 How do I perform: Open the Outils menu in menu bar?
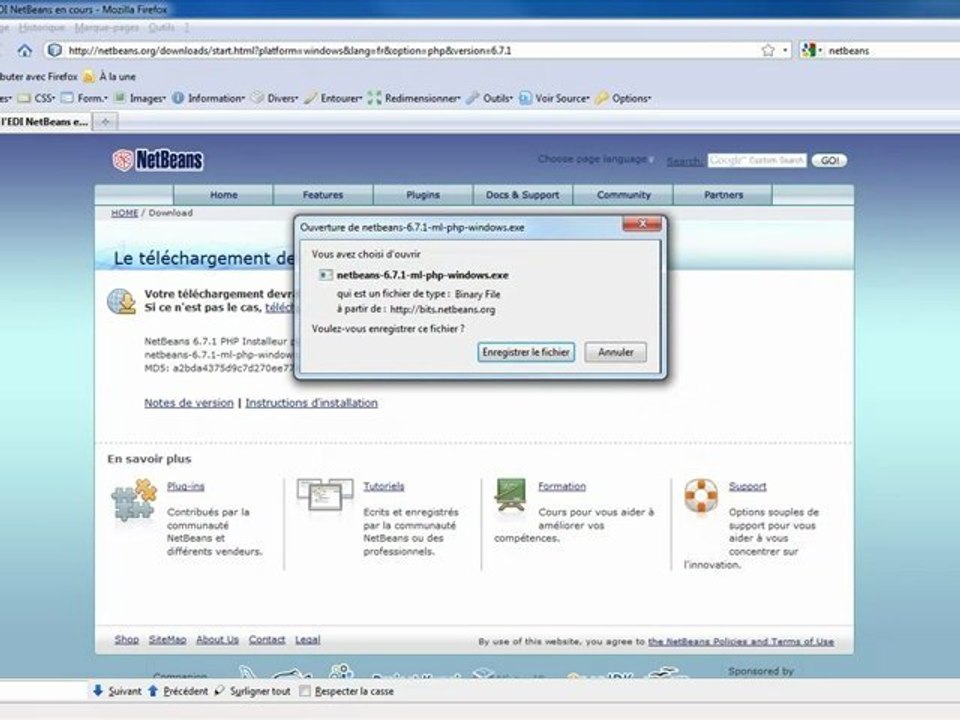(161, 28)
